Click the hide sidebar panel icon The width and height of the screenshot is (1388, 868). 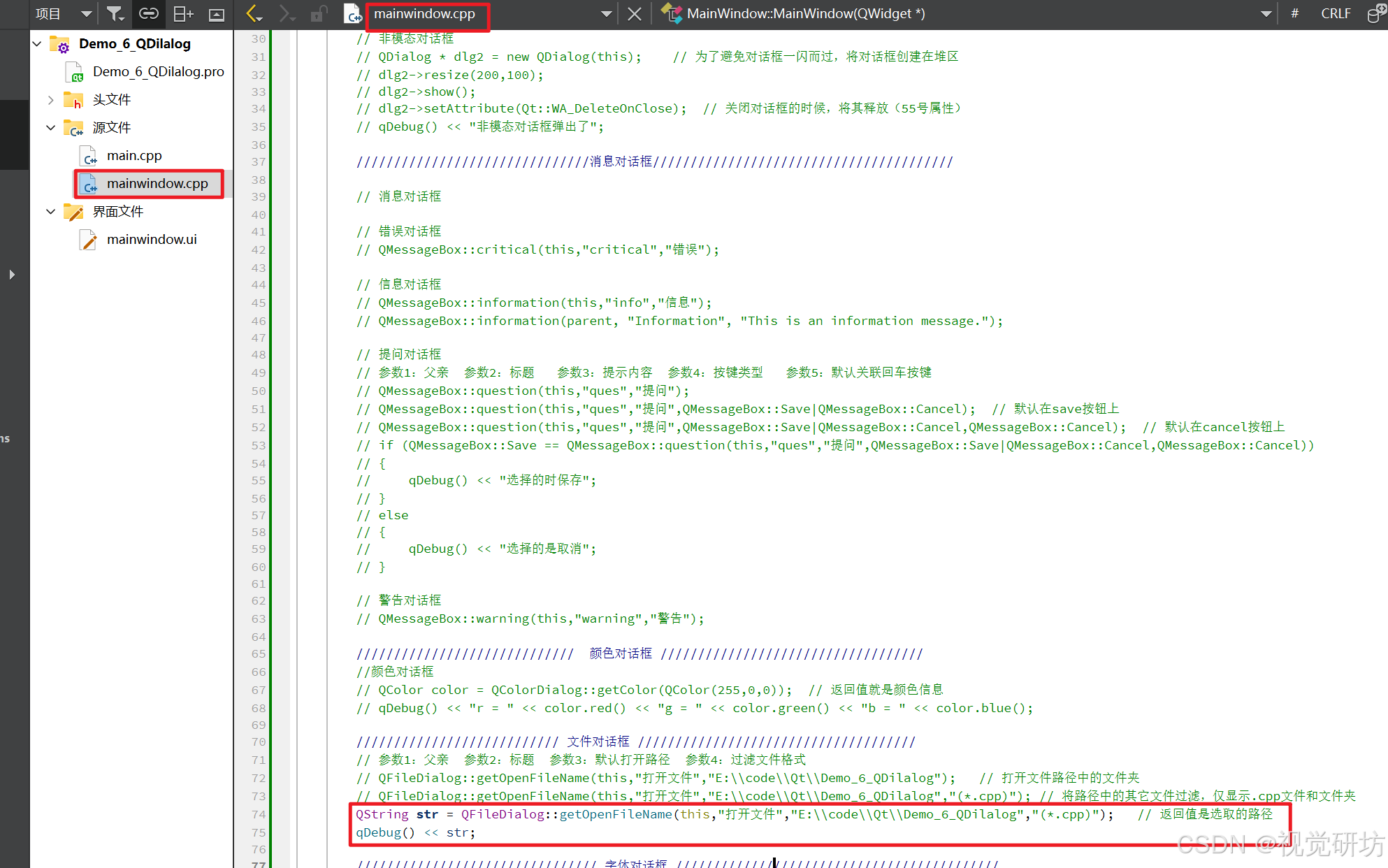217,13
